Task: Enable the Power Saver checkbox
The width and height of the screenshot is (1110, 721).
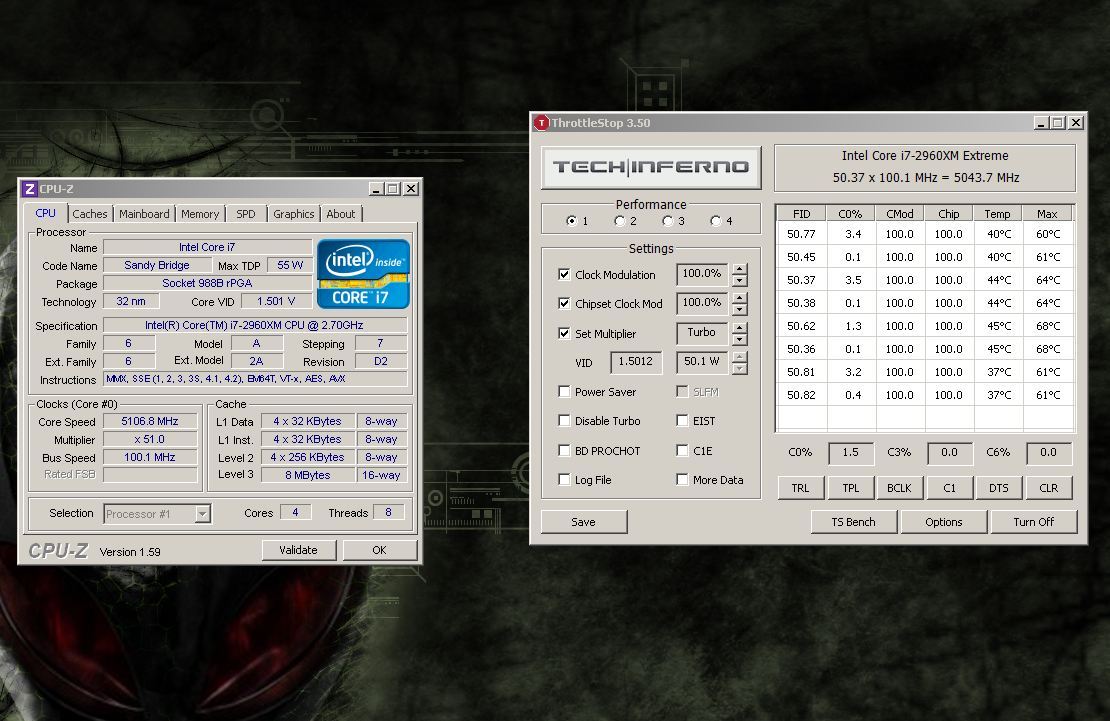Action: (564, 392)
